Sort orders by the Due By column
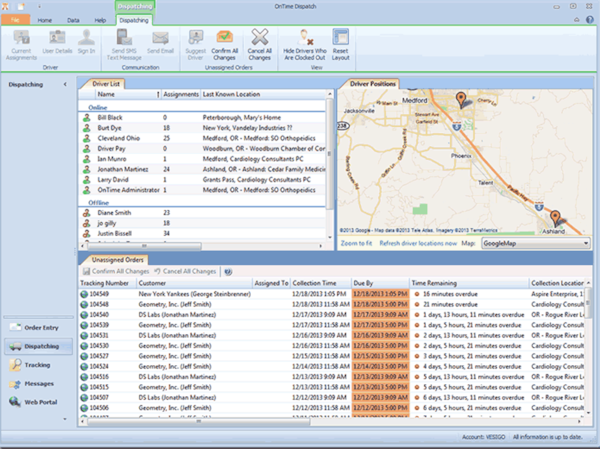The height and width of the screenshot is (449, 600). (364, 283)
